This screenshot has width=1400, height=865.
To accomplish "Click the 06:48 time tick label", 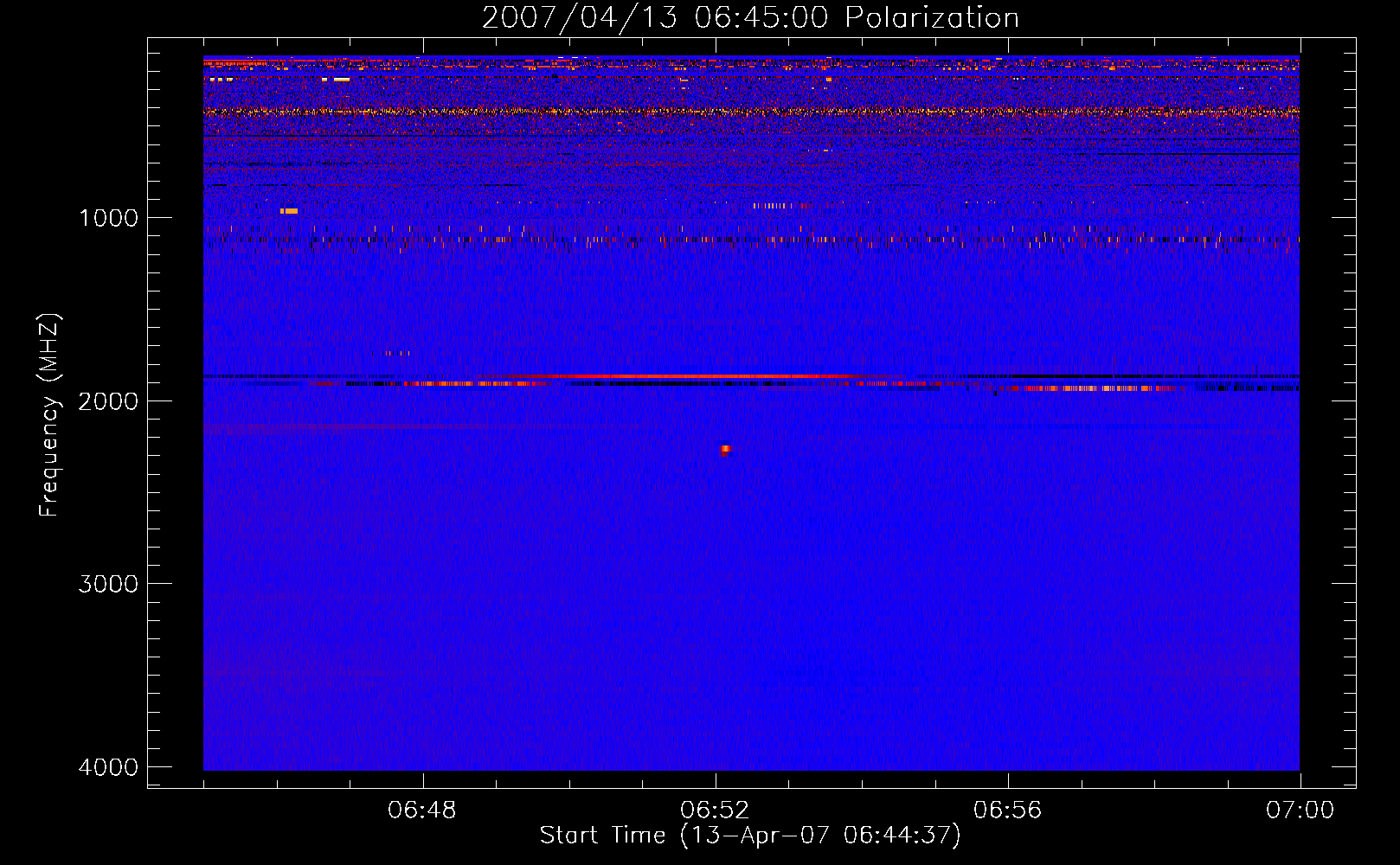I will [422, 811].
